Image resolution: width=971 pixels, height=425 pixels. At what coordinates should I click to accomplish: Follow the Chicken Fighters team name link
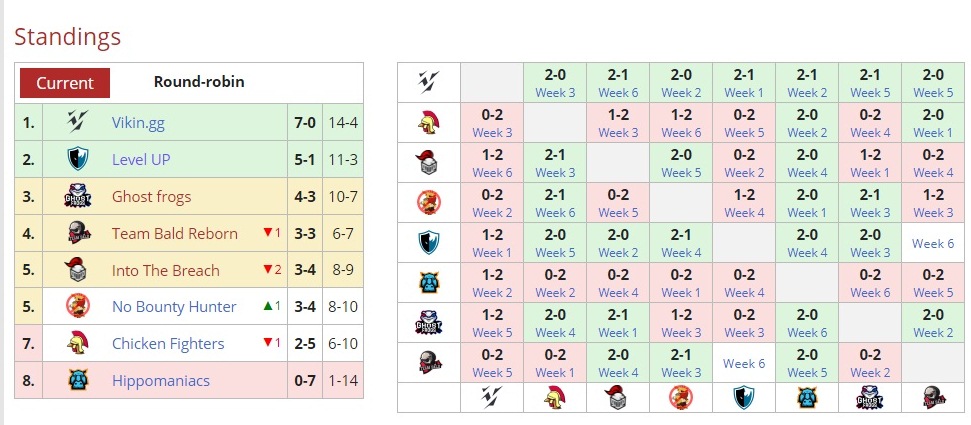tap(168, 343)
